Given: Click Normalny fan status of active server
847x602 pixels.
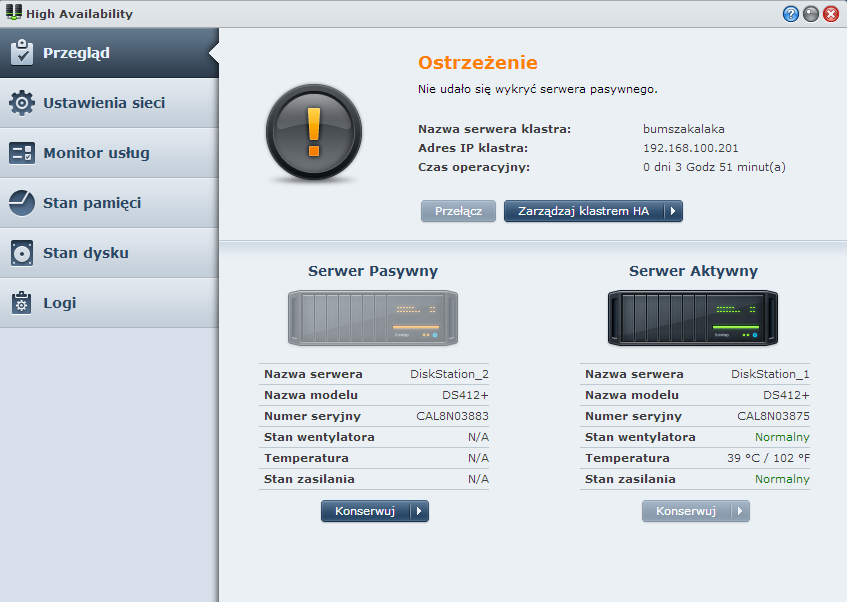Looking at the screenshot, I should coord(782,437).
